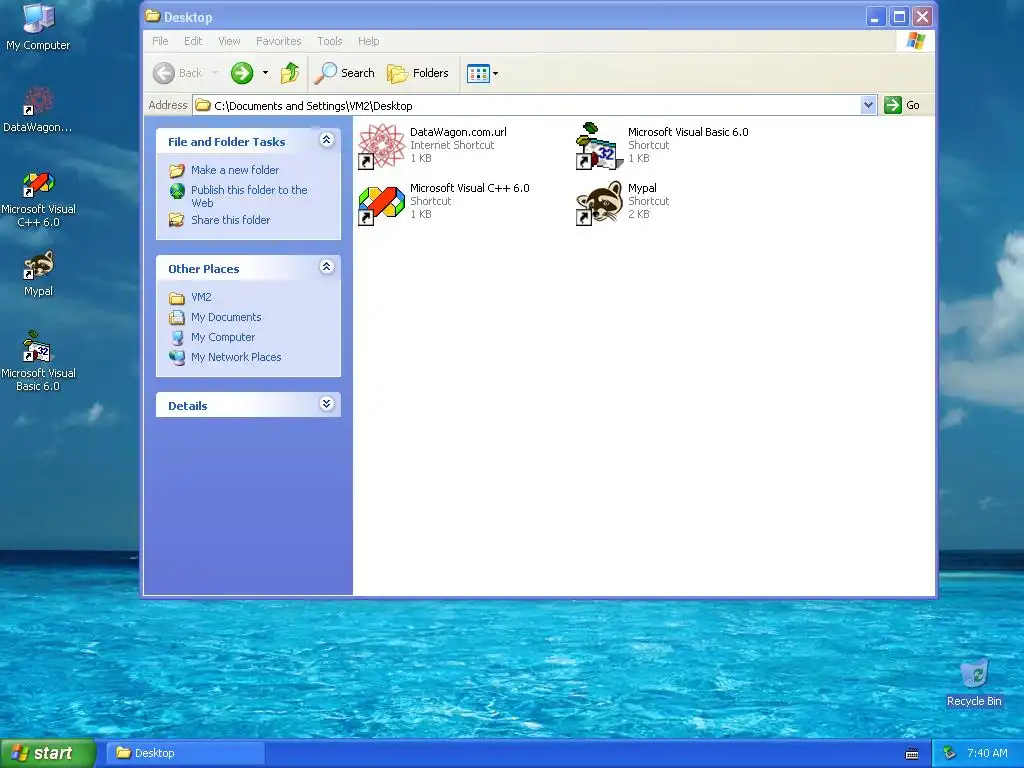Open the Forward history dropdown arrow
The height and width of the screenshot is (768, 1024).
click(x=265, y=73)
